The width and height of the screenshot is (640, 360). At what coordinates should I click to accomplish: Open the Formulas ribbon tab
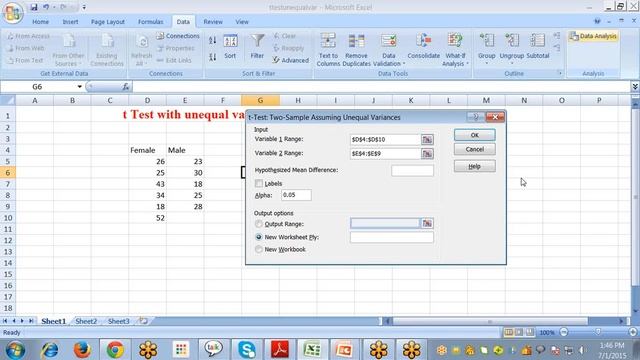point(151,22)
